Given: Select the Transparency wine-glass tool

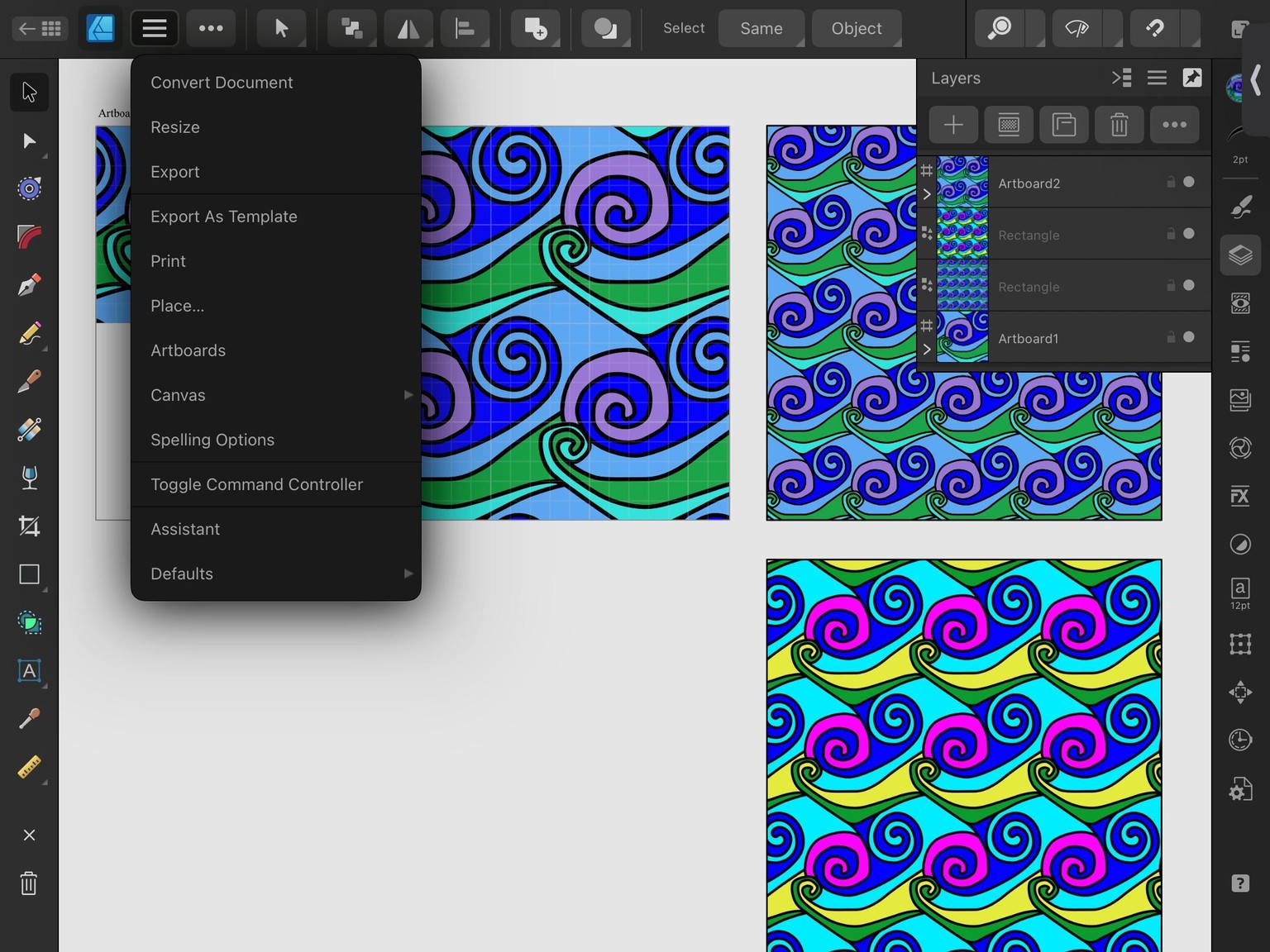Looking at the screenshot, I should (x=29, y=478).
